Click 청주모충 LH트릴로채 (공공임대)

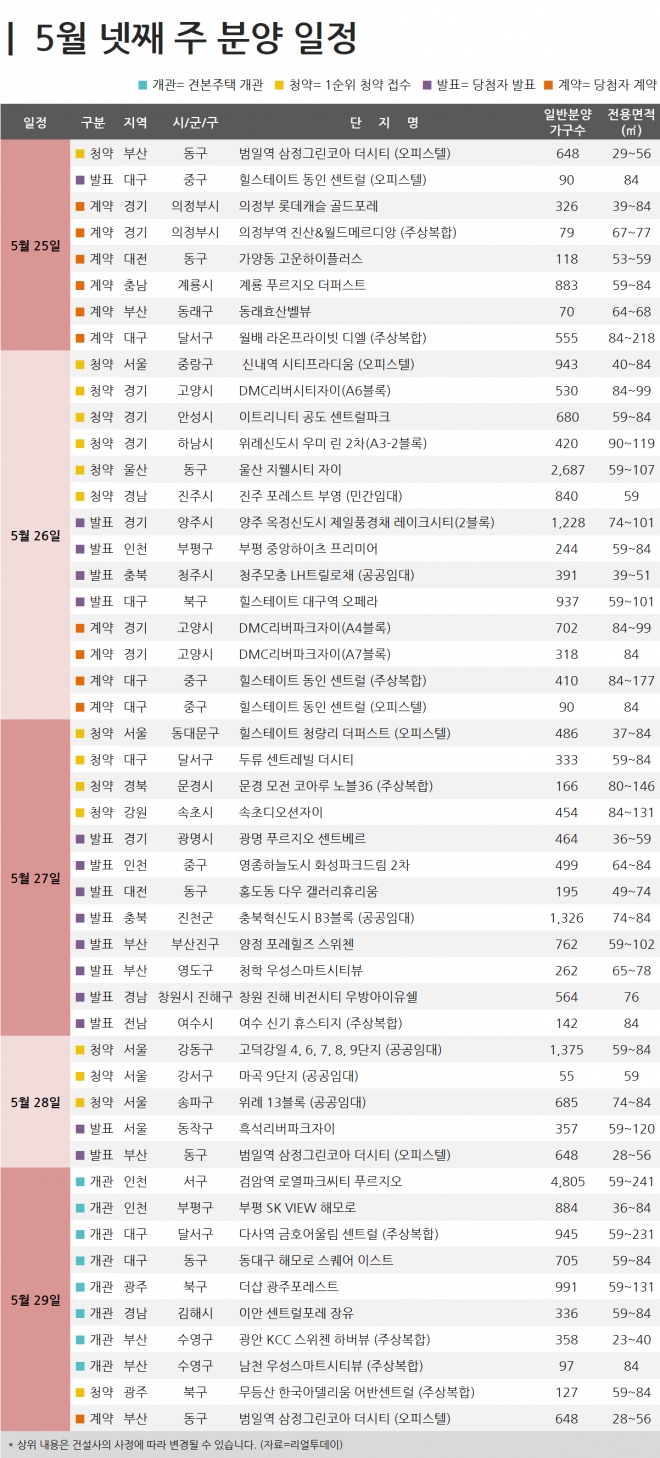point(326,574)
